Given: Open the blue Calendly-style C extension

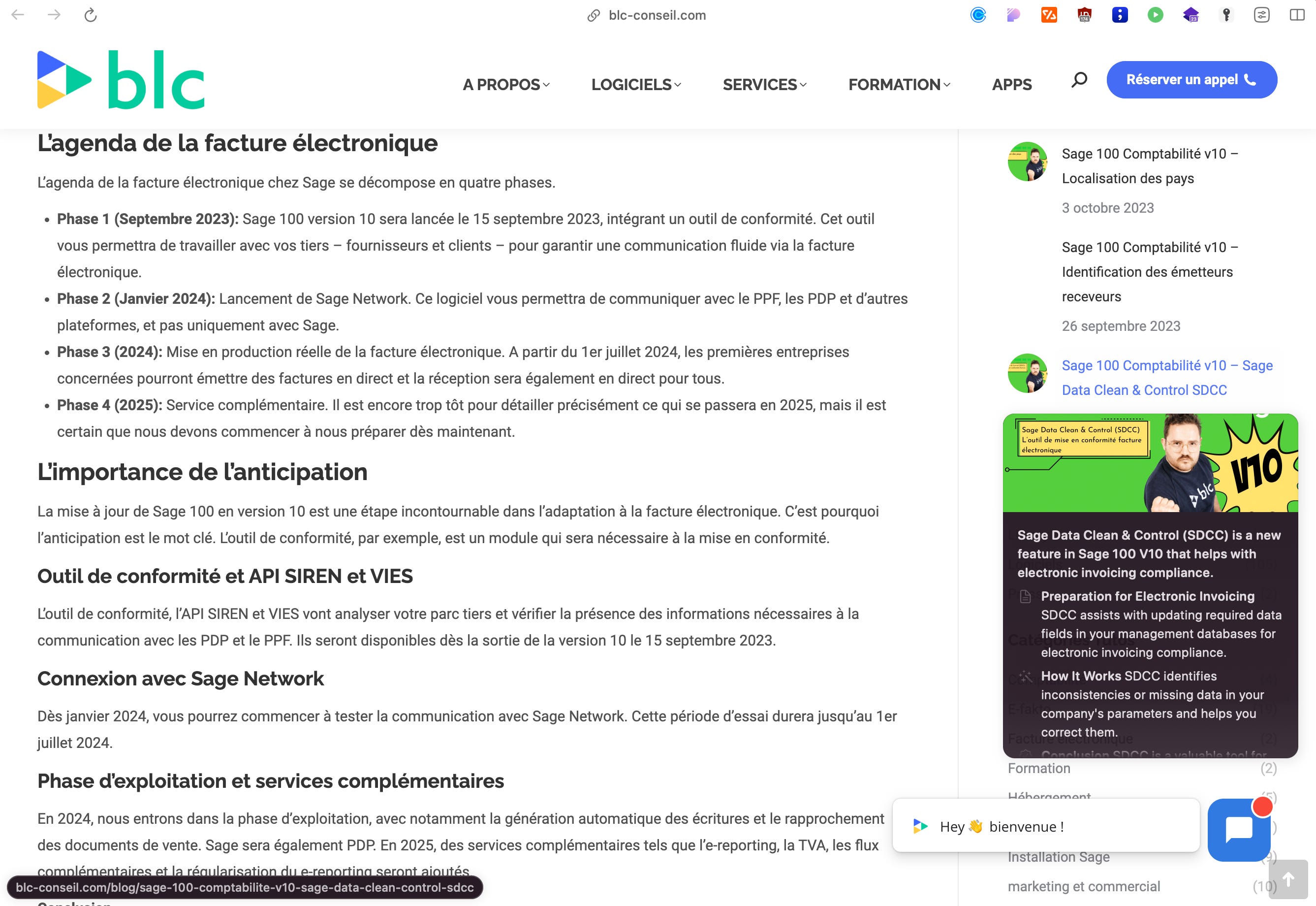Looking at the screenshot, I should [978, 15].
